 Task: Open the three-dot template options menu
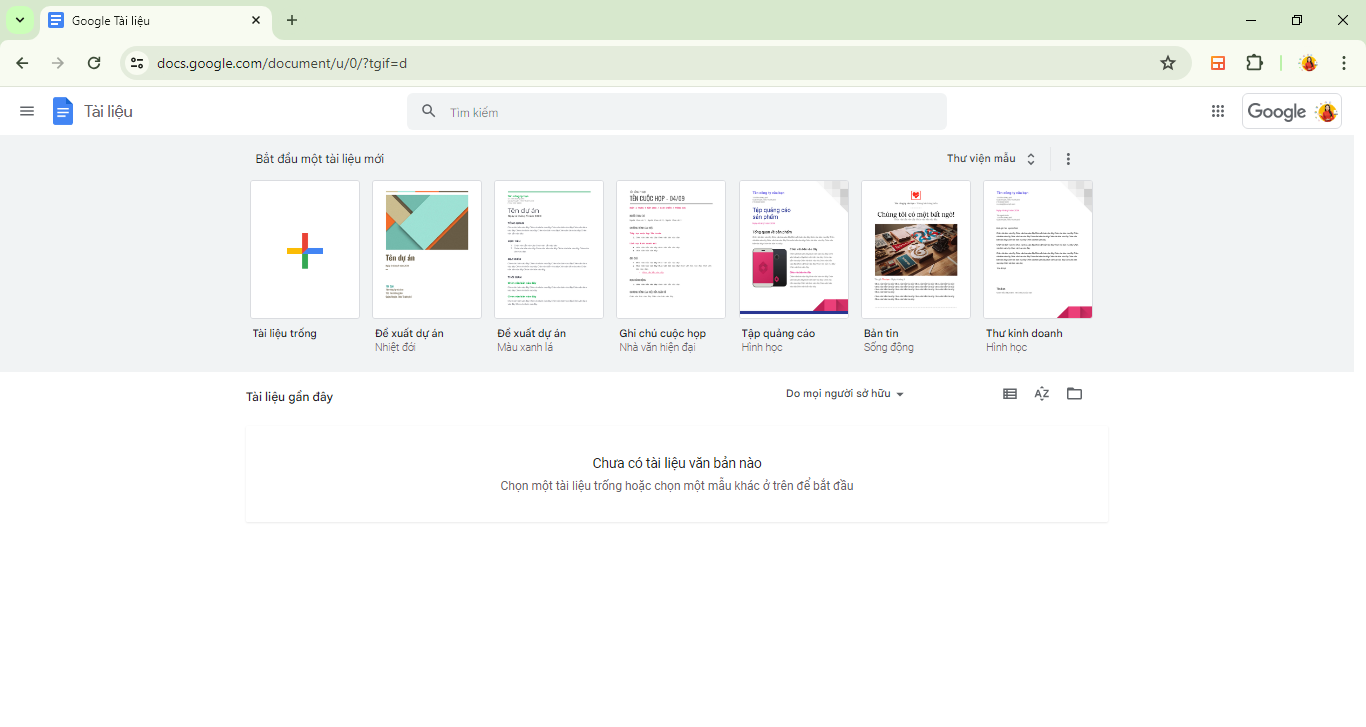(1068, 159)
